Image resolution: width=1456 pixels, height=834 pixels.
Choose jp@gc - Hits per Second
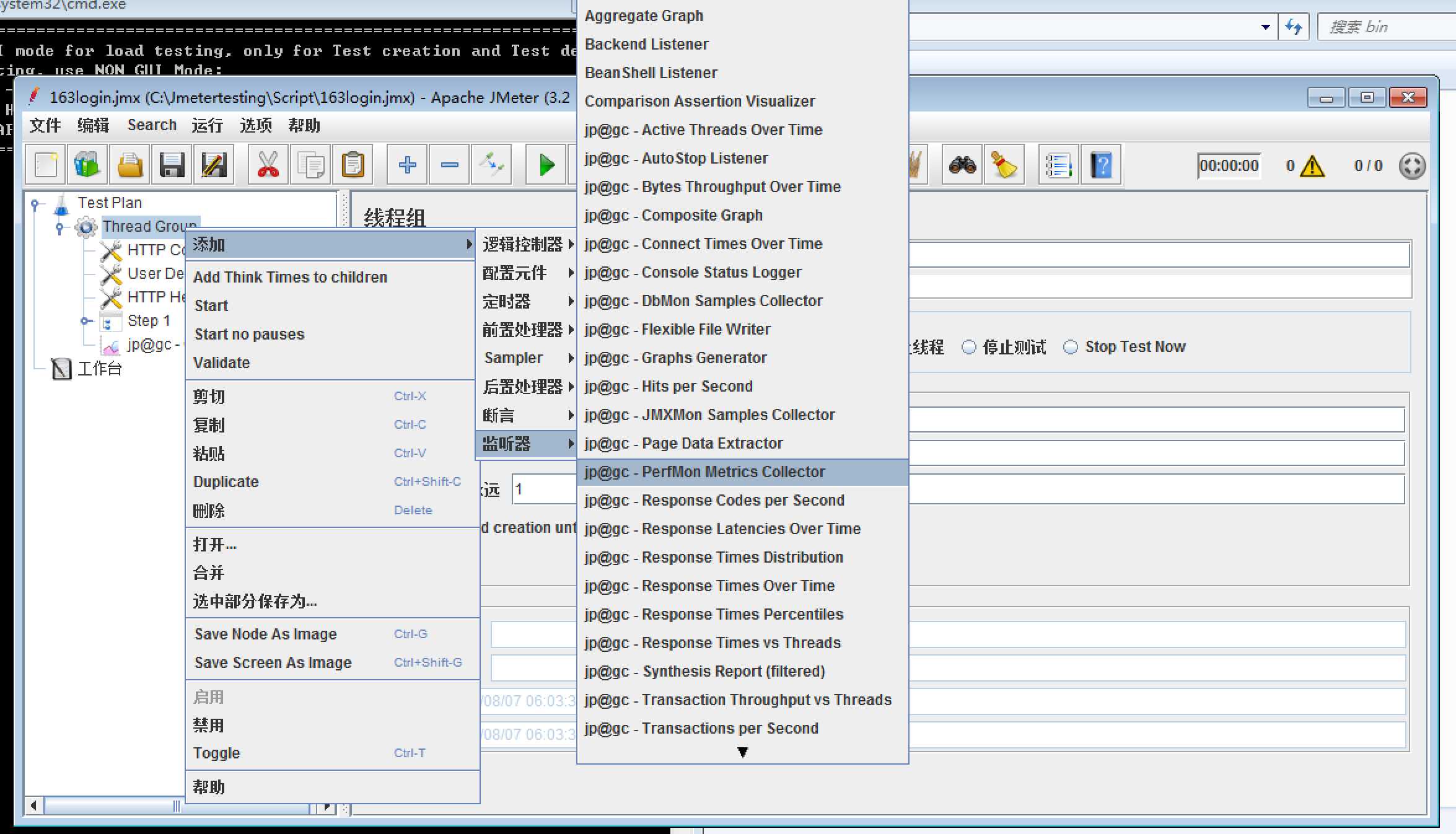742,387
